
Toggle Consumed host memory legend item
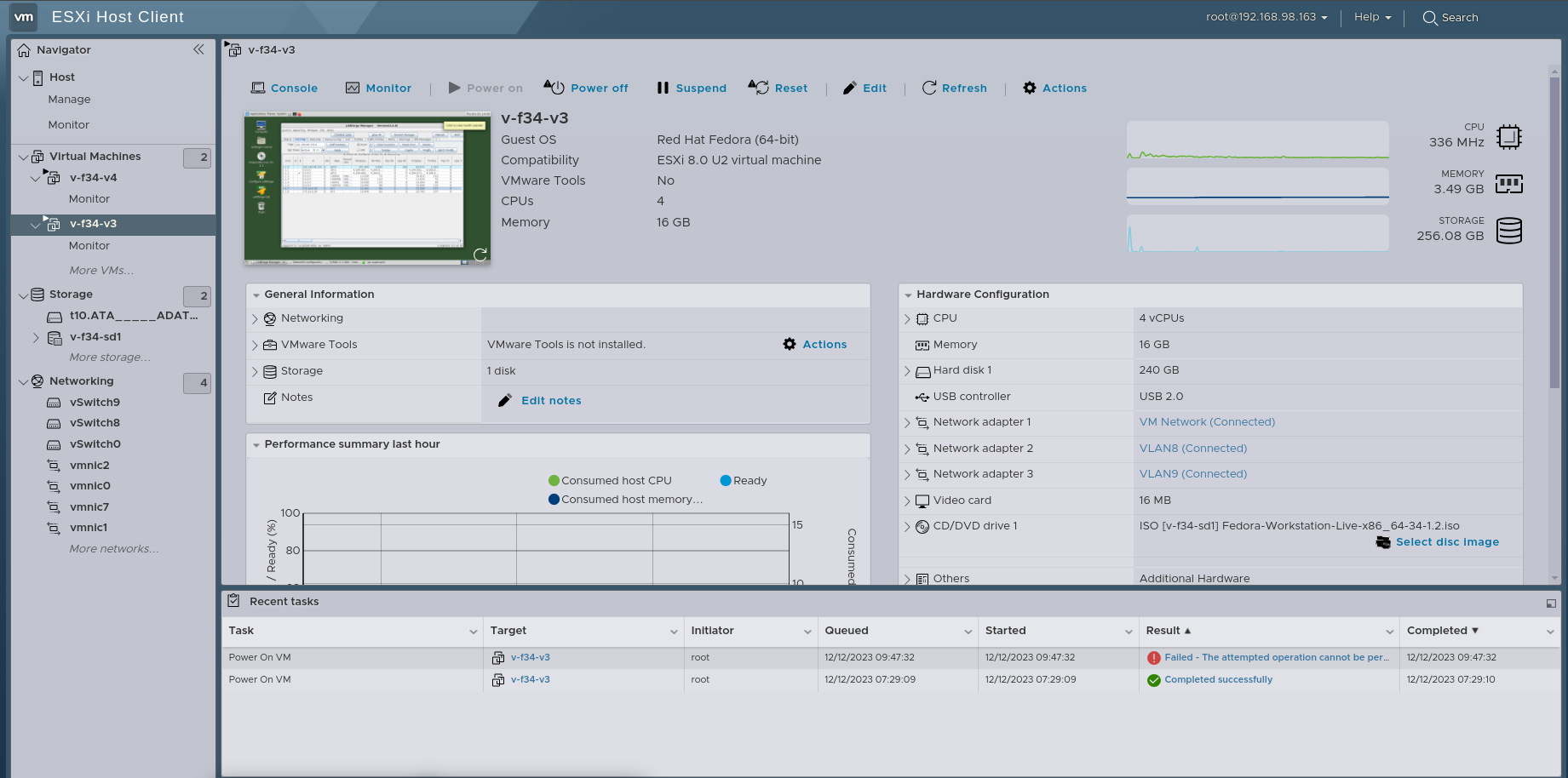click(626, 499)
